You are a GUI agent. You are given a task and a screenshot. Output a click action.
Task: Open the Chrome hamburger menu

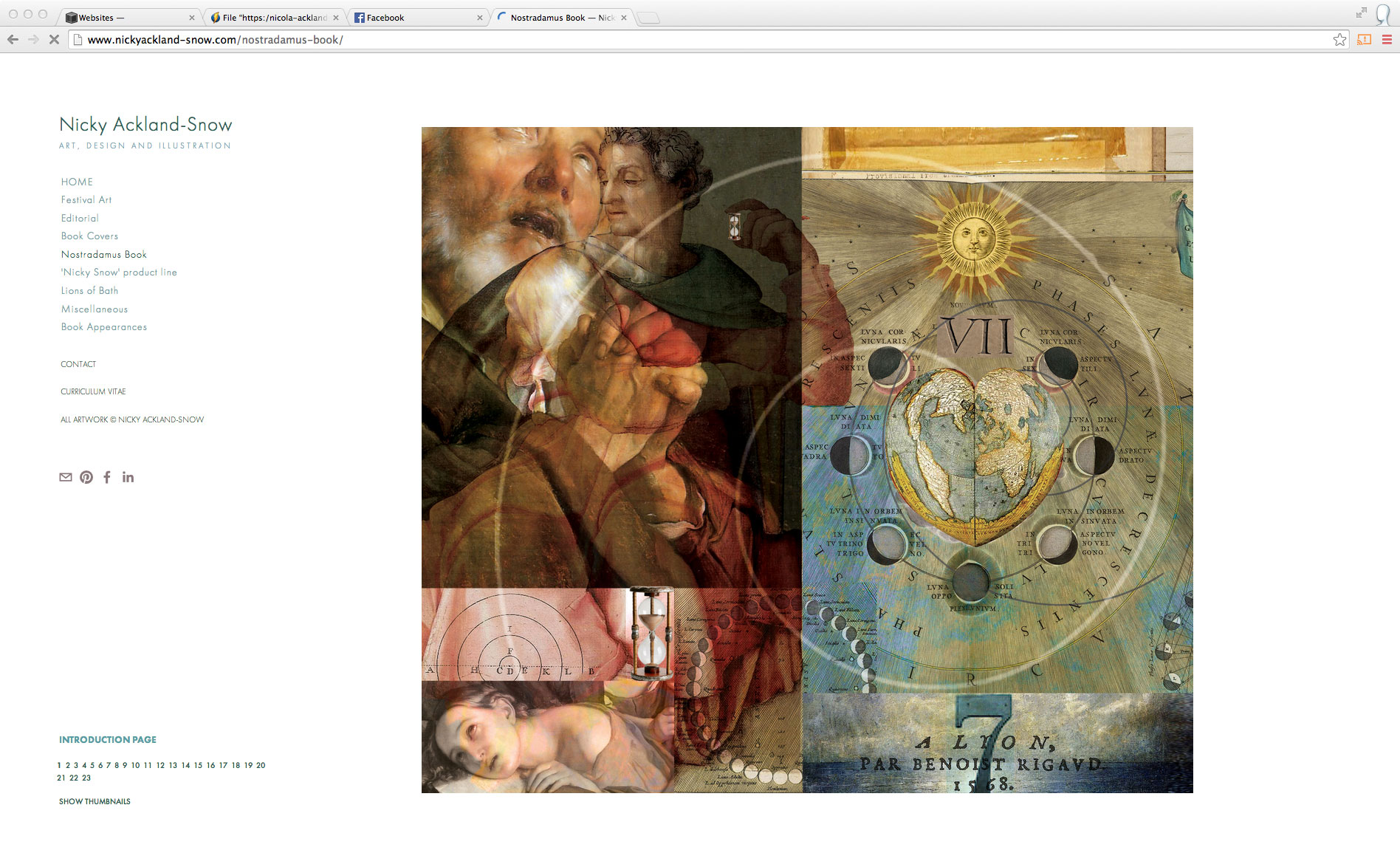pyautogui.click(x=1387, y=40)
